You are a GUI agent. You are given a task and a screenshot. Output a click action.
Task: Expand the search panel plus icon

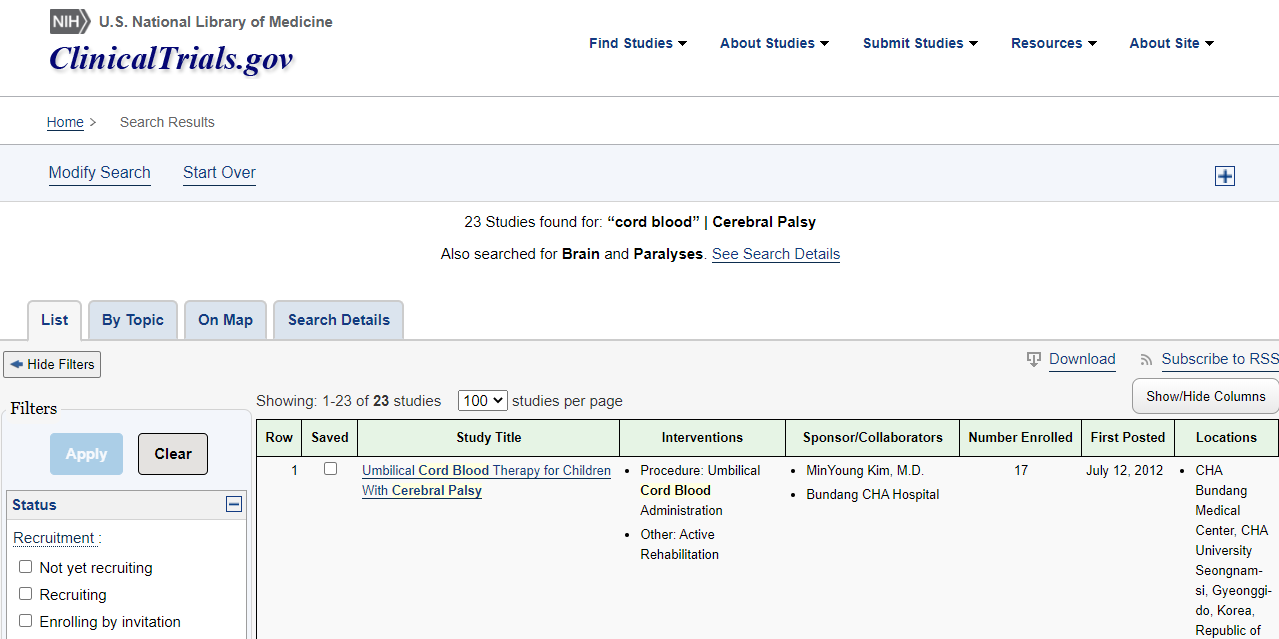[x=1225, y=176]
